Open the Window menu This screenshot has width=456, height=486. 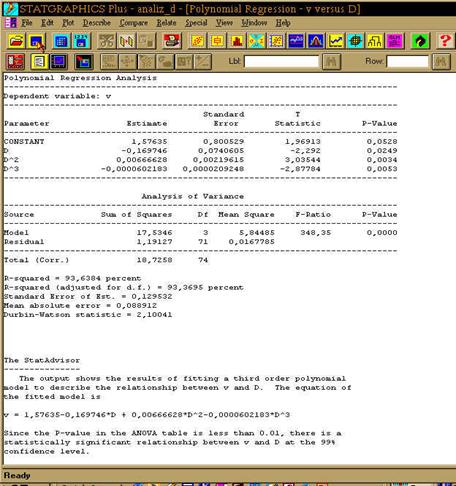(254, 23)
